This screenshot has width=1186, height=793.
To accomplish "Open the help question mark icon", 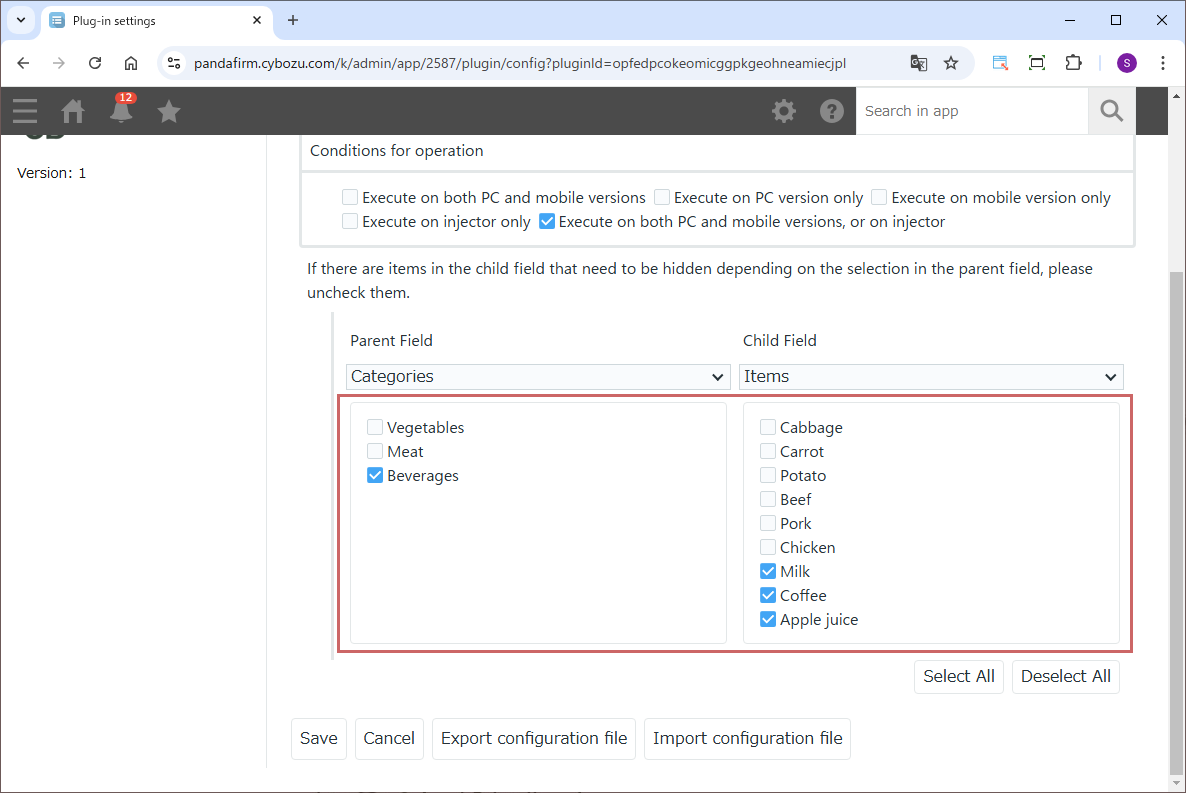I will point(832,111).
